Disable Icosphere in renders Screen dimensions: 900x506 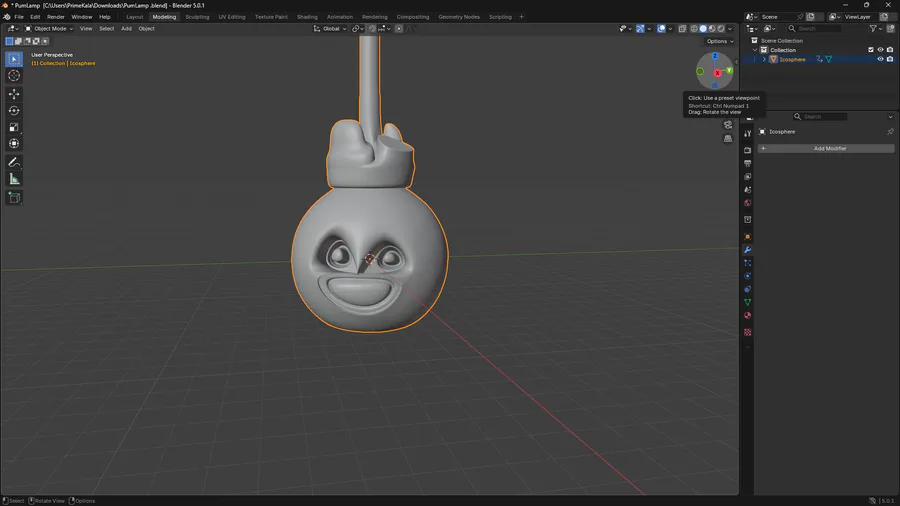[890, 59]
